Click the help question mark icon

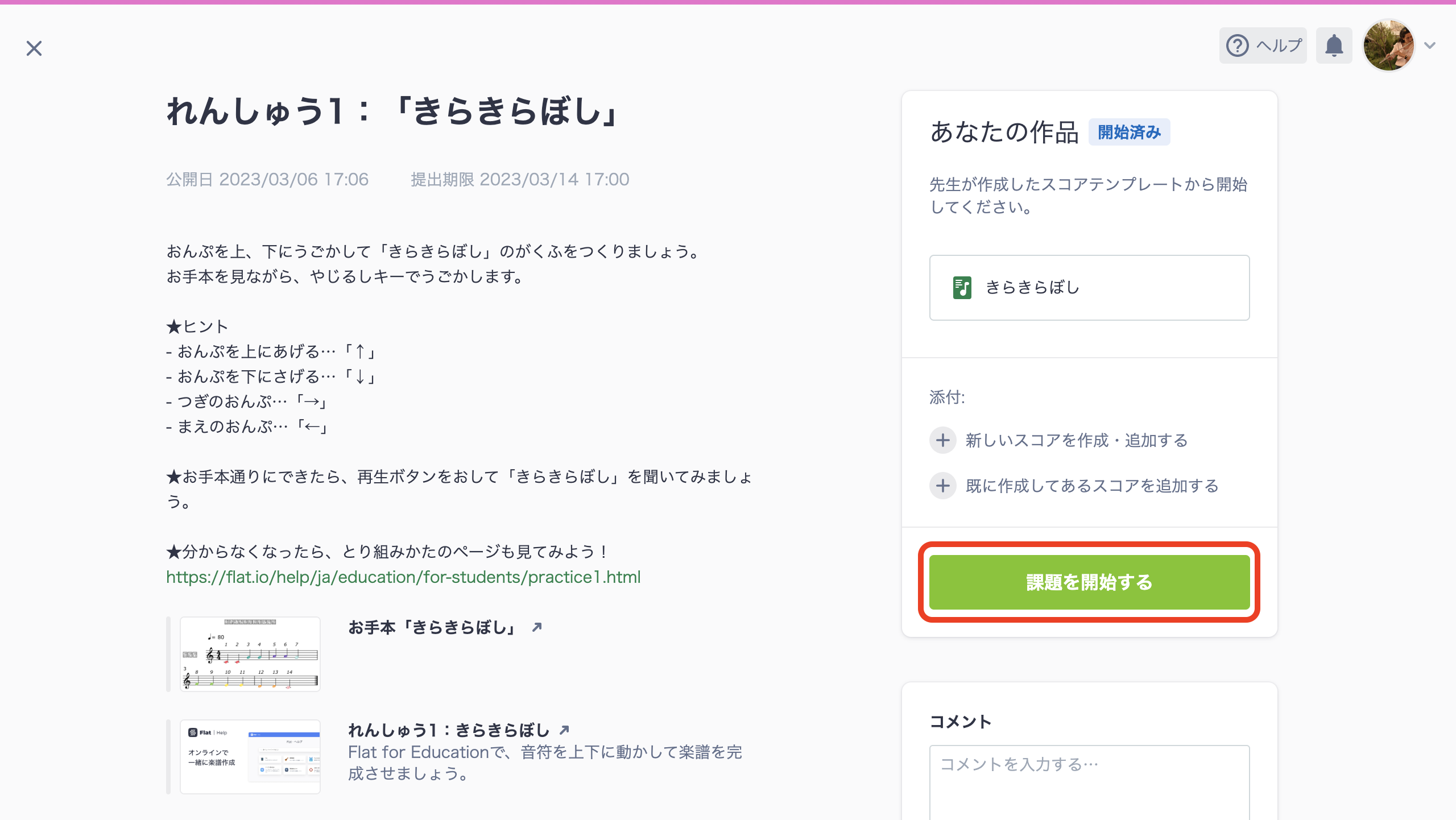coord(1237,45)
